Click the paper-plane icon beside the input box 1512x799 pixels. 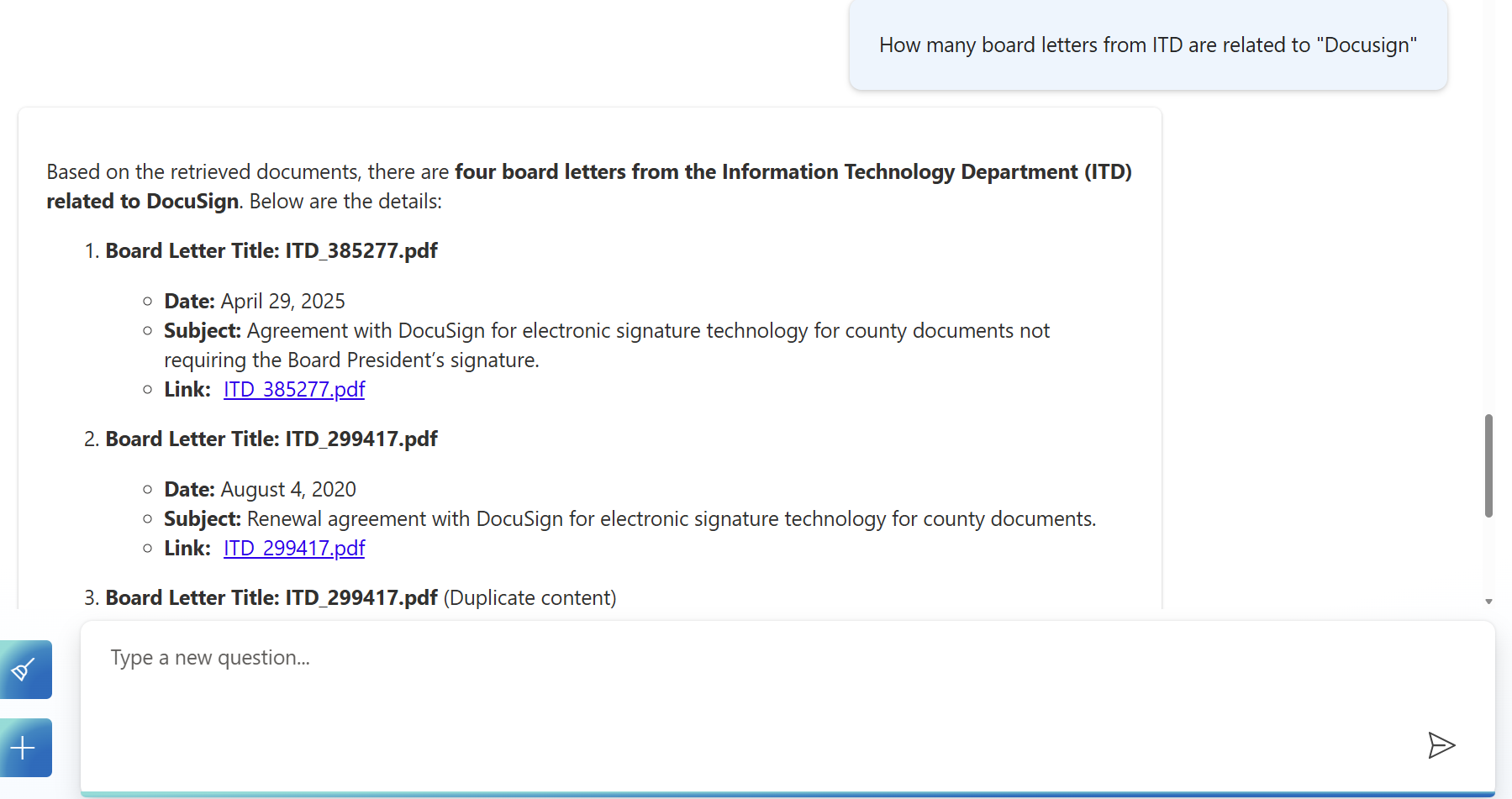click(1442, 745)
